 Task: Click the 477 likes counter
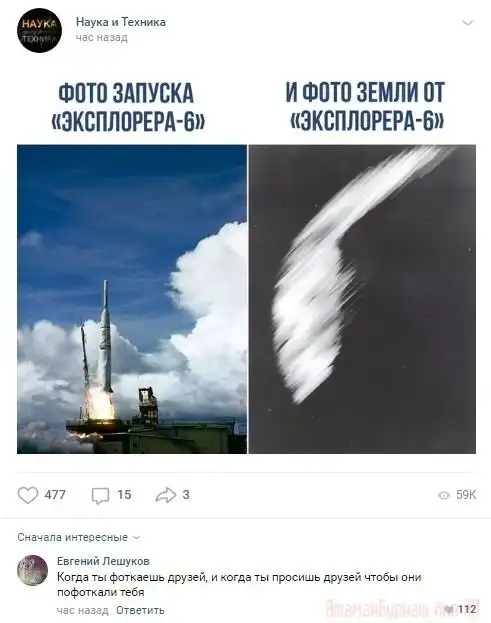[x=55, y=495]
